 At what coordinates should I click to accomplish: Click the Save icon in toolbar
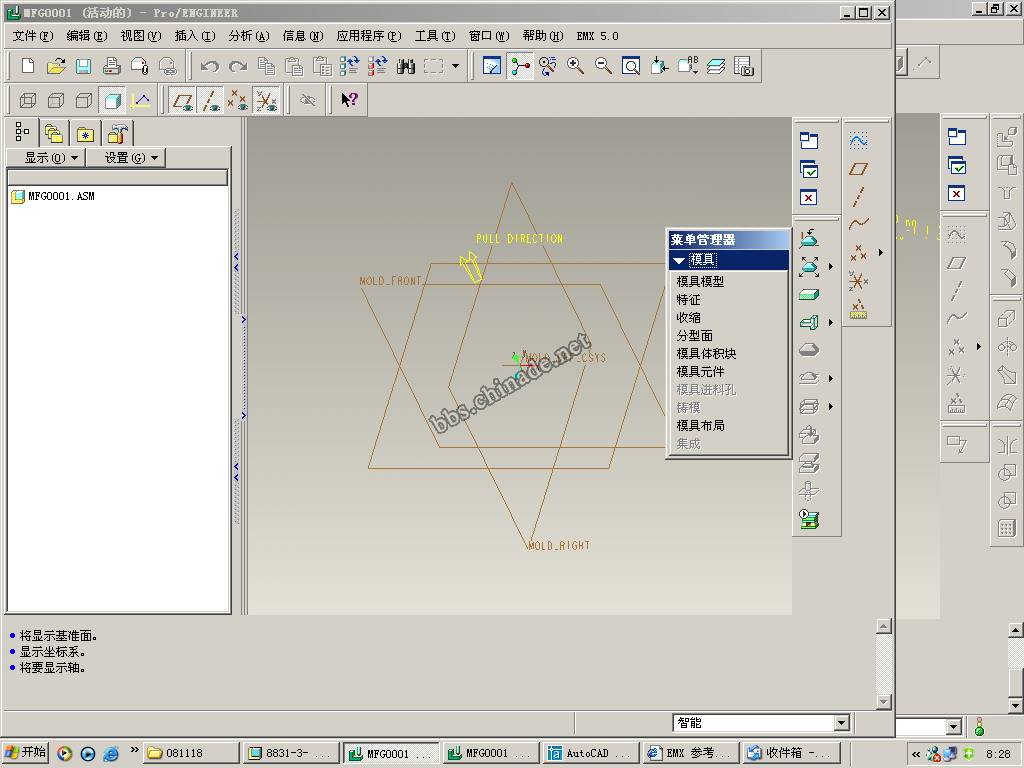(84, 66)
